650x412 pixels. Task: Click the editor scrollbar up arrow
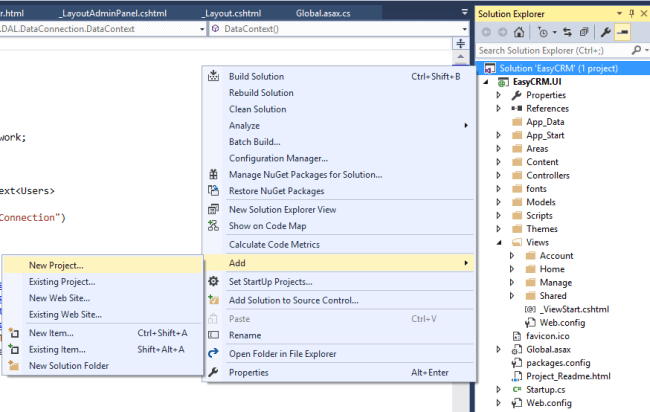point(461,56)
